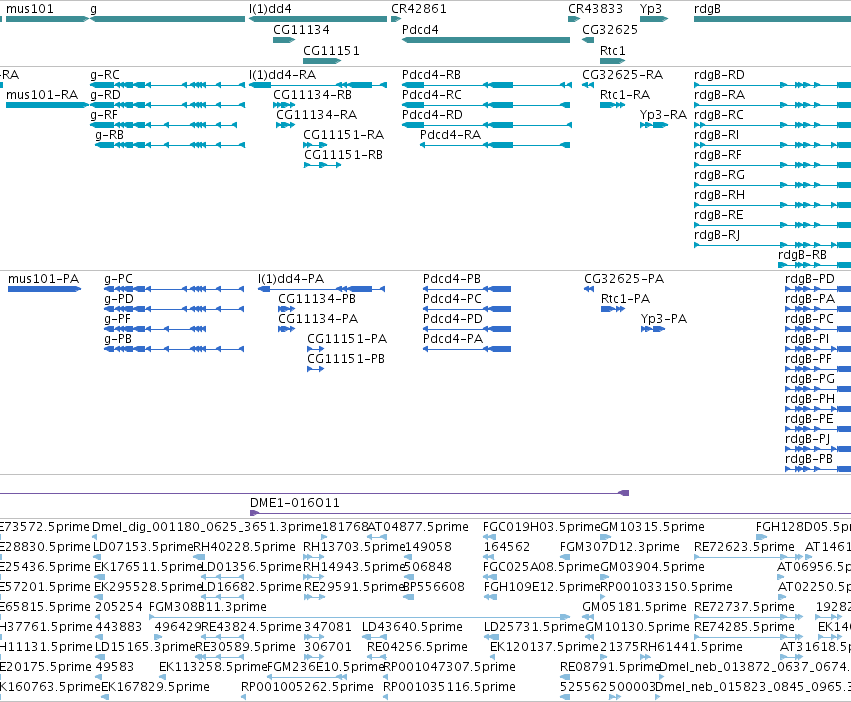Viewport: 851px width, 702px height.
Task: Select transcript g-RC
Action: 105,75
